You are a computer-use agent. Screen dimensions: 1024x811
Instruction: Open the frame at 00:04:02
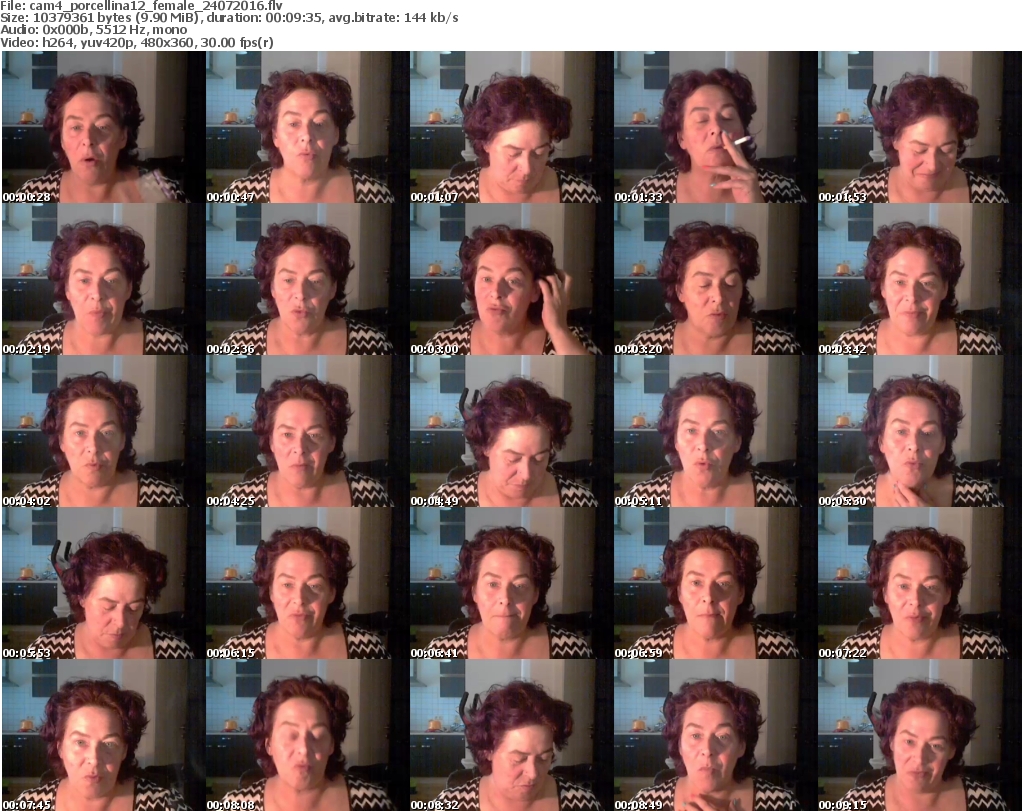pyautogui.click(x=103, y=432)
